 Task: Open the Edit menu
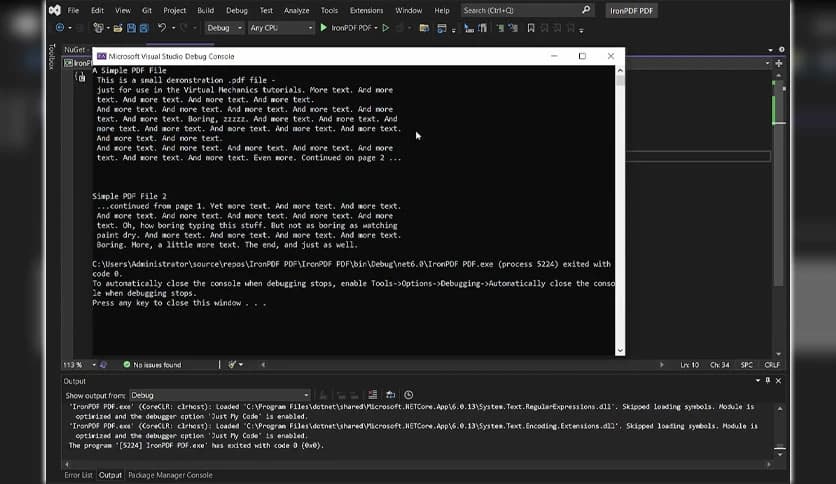pos(97,10)
